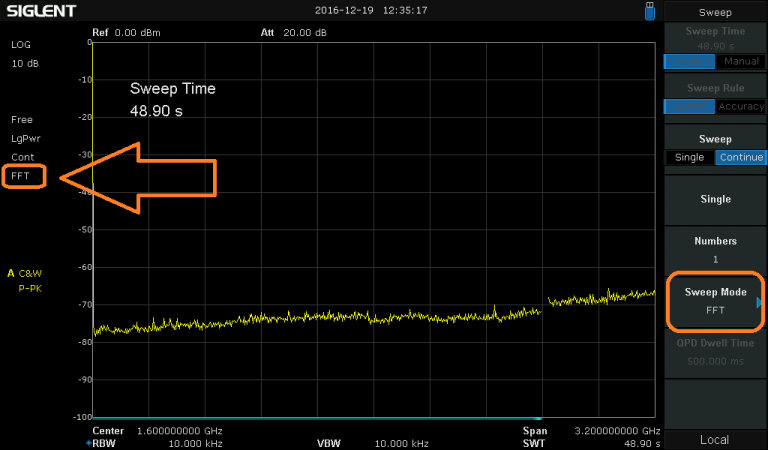Screen dimensions: 768x450
Task: Select Single option in Sweep toggle
Action: tap(689, 157)
